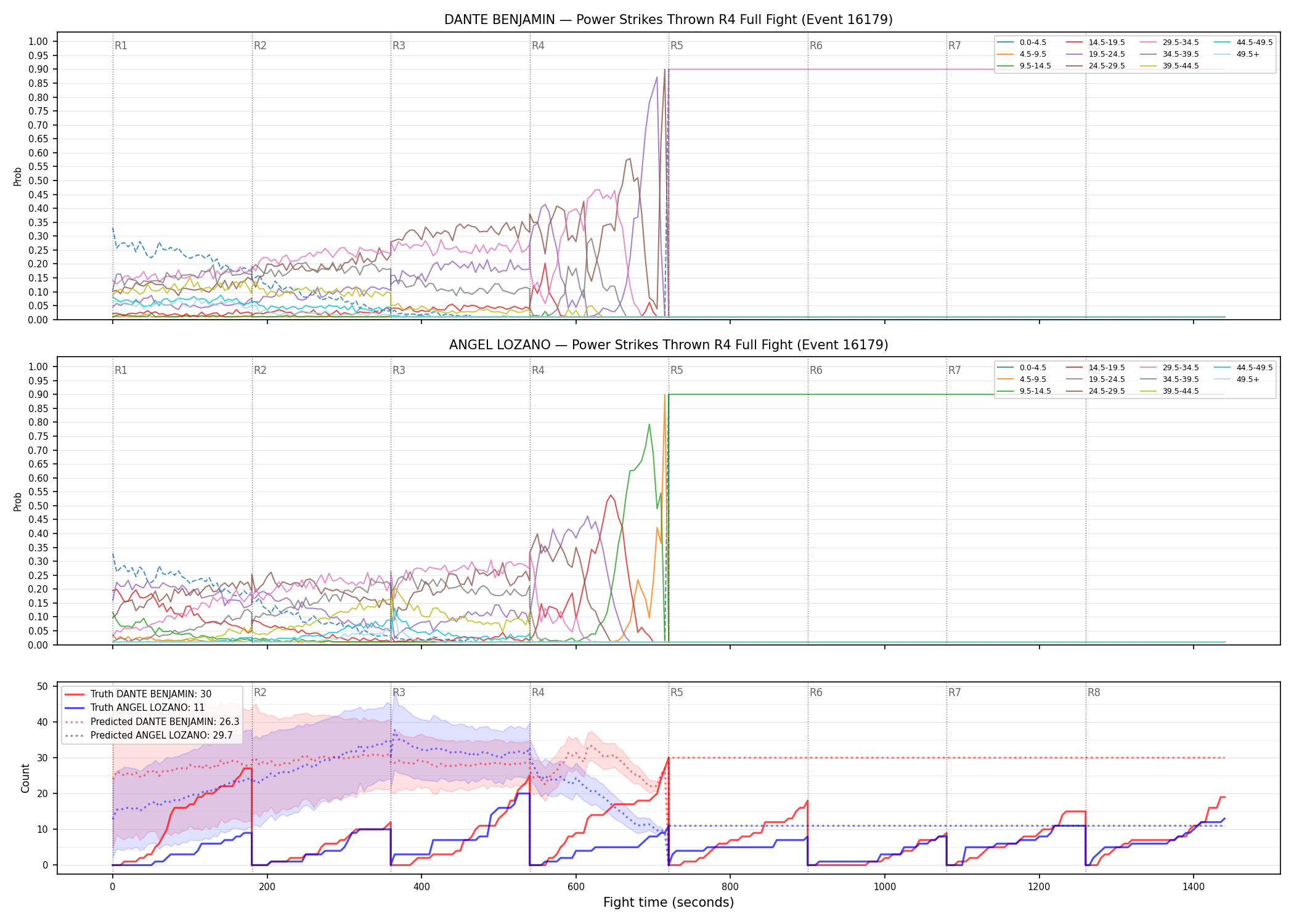Click '0.50' tick on Angel Lozano chart
The height and width of the screenshot is (924, 1294).
pyautogui.click(x=38, y=506)
